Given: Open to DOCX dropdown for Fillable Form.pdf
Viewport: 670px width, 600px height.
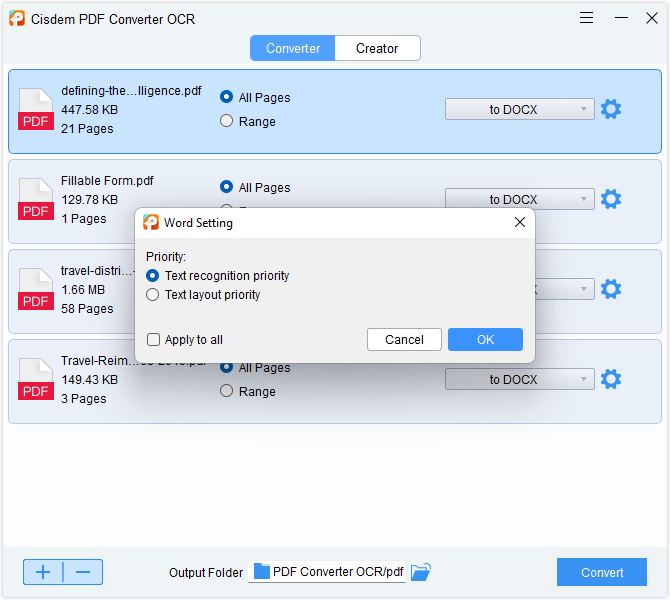Looking at the screenshot, I should [520, 199].
